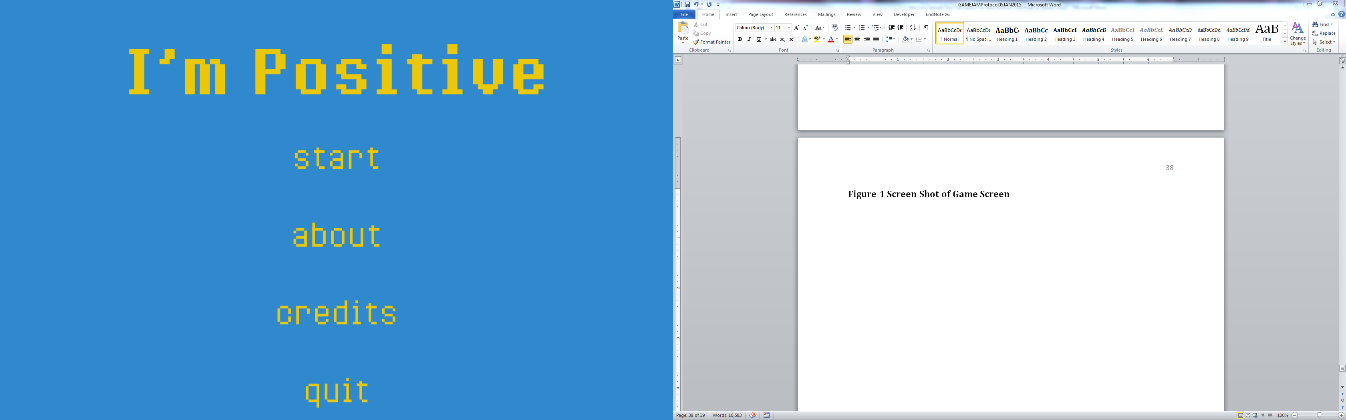Switch to the Insert ribbon tab
This screenshot has width=1346, height=420.
(x=731, y=15)
